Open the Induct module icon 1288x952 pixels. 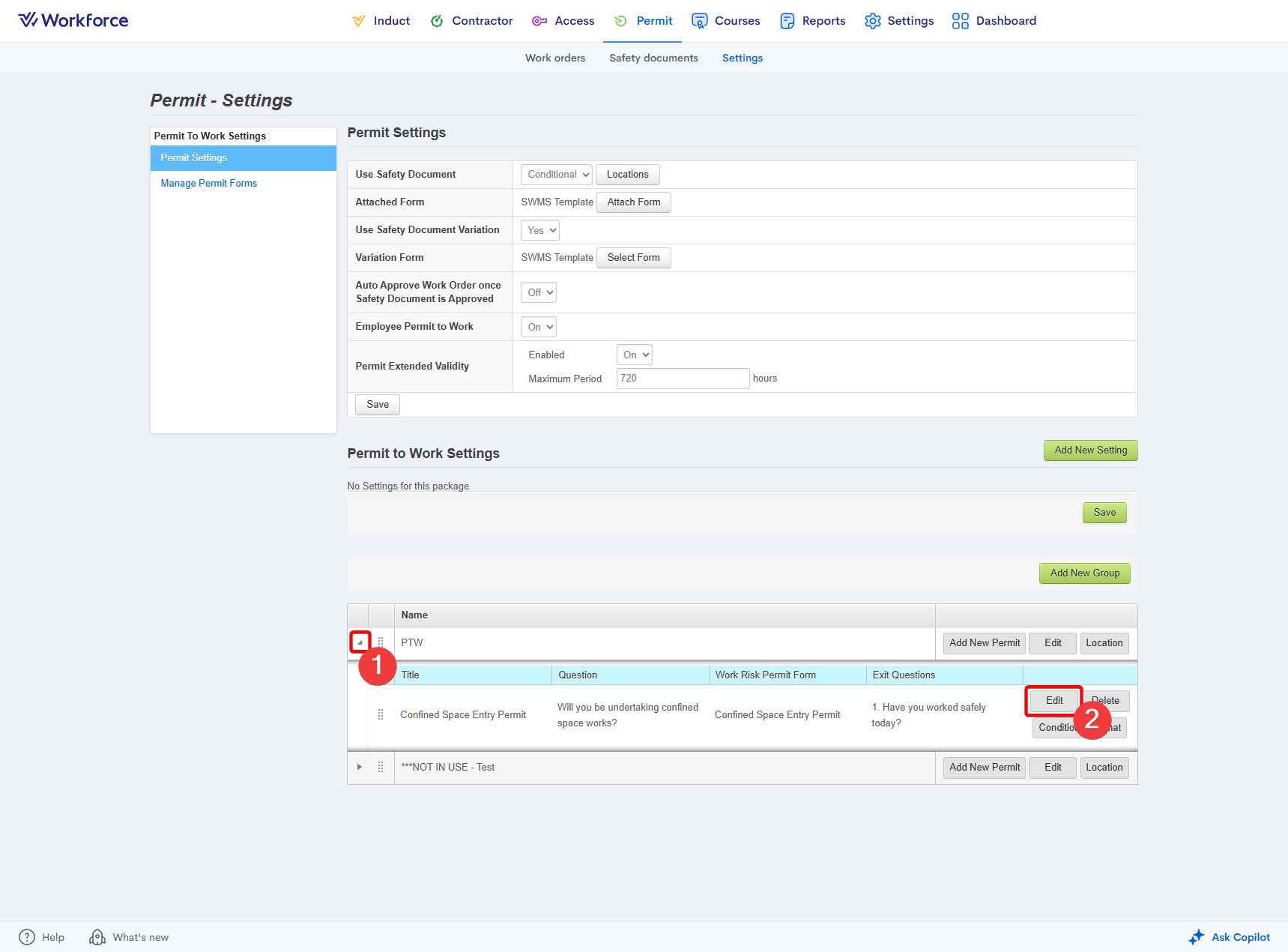pyautogui.click(x=359, y=21)
